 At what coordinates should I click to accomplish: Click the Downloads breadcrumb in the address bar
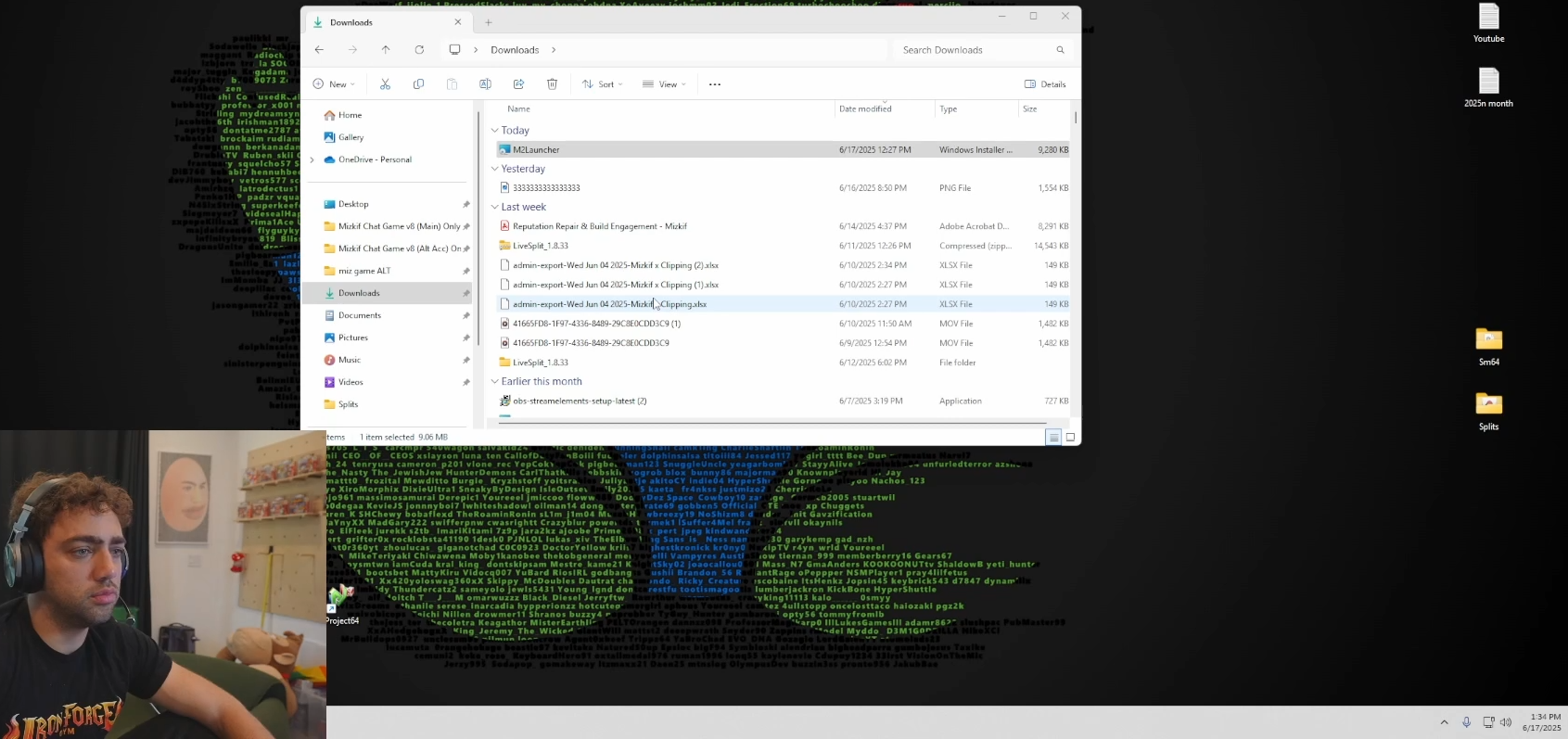click(515, 50)
